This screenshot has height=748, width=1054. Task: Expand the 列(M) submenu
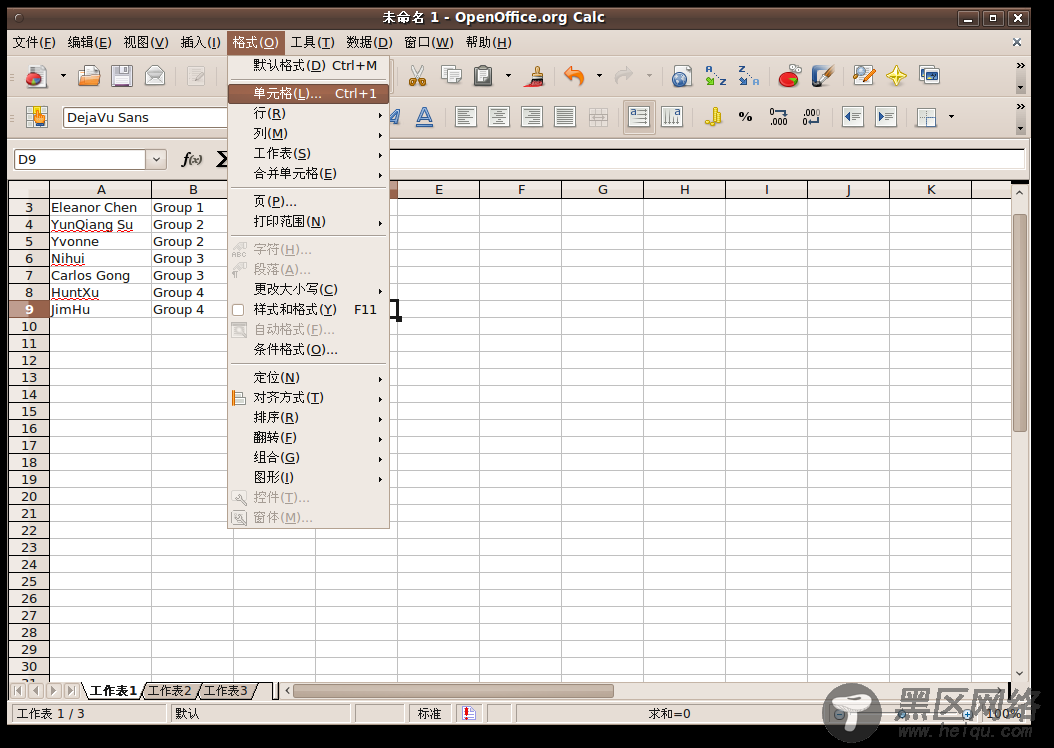[x=309, y=134]
